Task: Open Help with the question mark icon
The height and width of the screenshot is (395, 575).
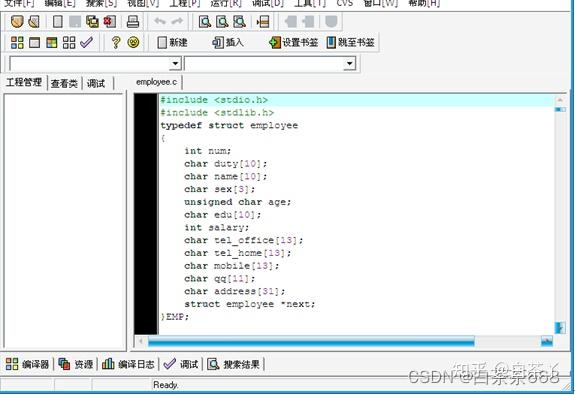Action: (x=116, y=43)
